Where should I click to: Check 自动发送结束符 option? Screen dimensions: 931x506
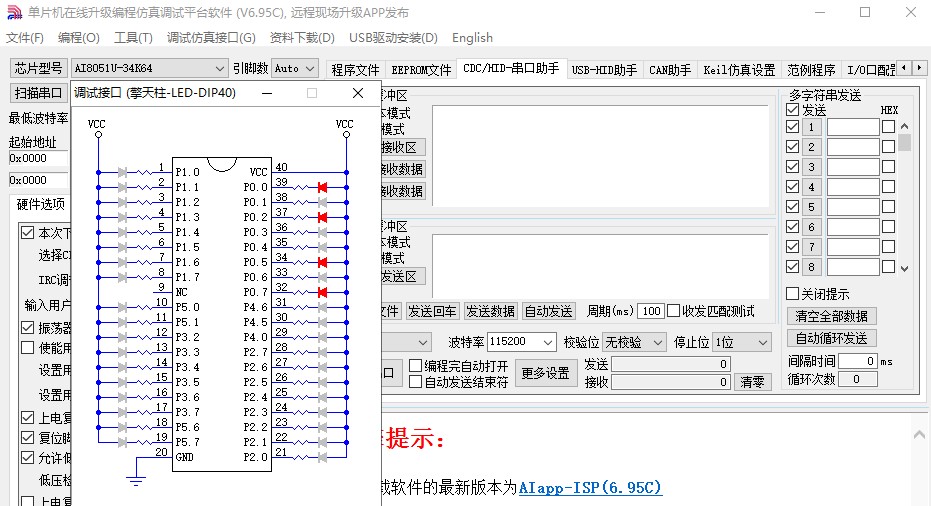click(416, 382)
